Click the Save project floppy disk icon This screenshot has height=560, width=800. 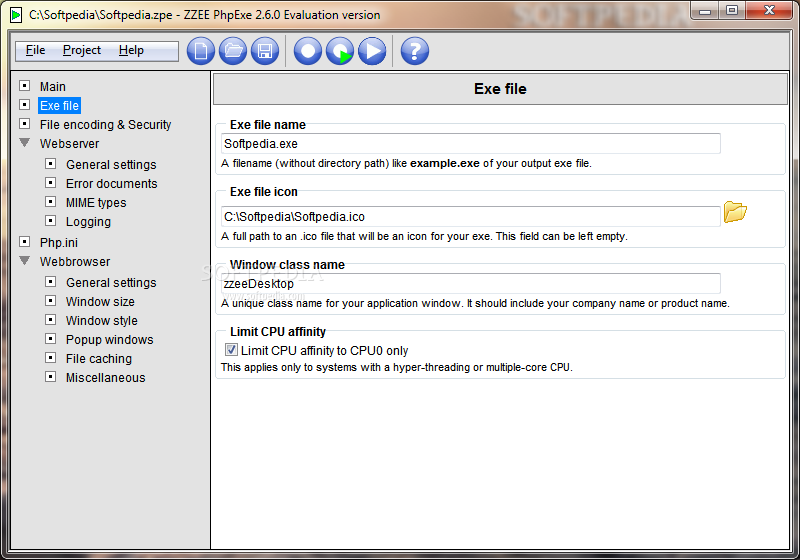265,51
